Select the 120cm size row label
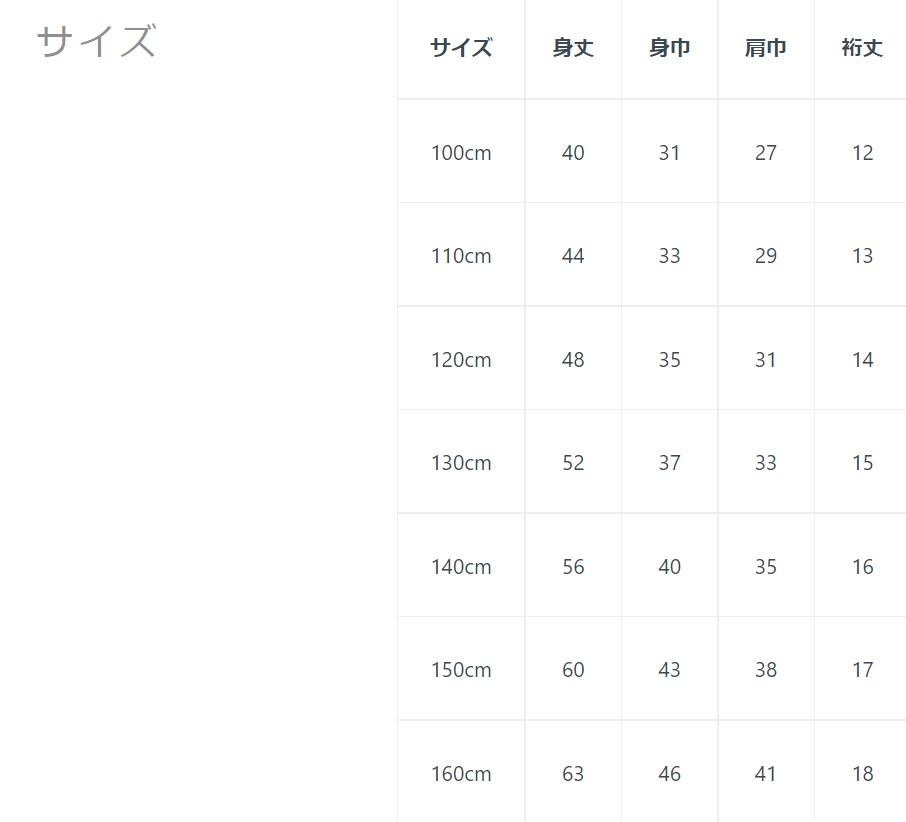The height and width of the screenshot is (822, 906). pos(461,360)
